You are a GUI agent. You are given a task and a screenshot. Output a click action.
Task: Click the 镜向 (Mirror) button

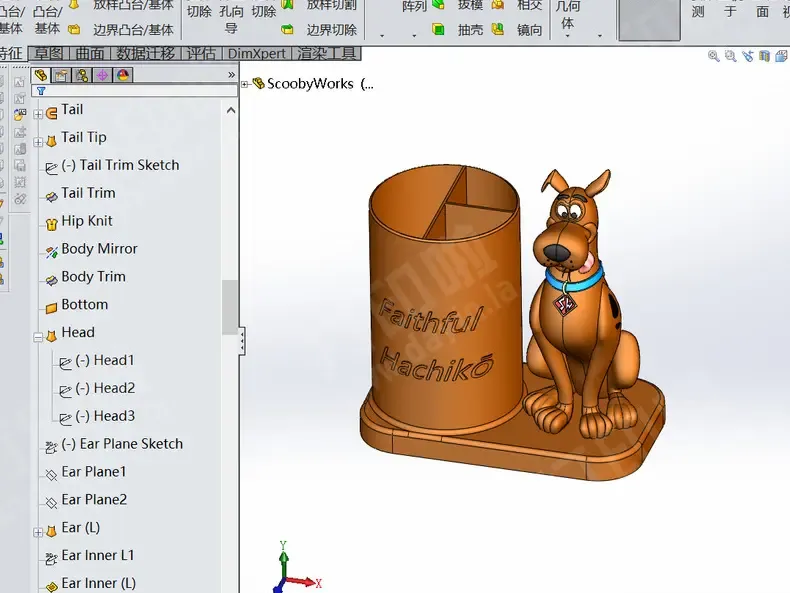[x=530, y=30]
